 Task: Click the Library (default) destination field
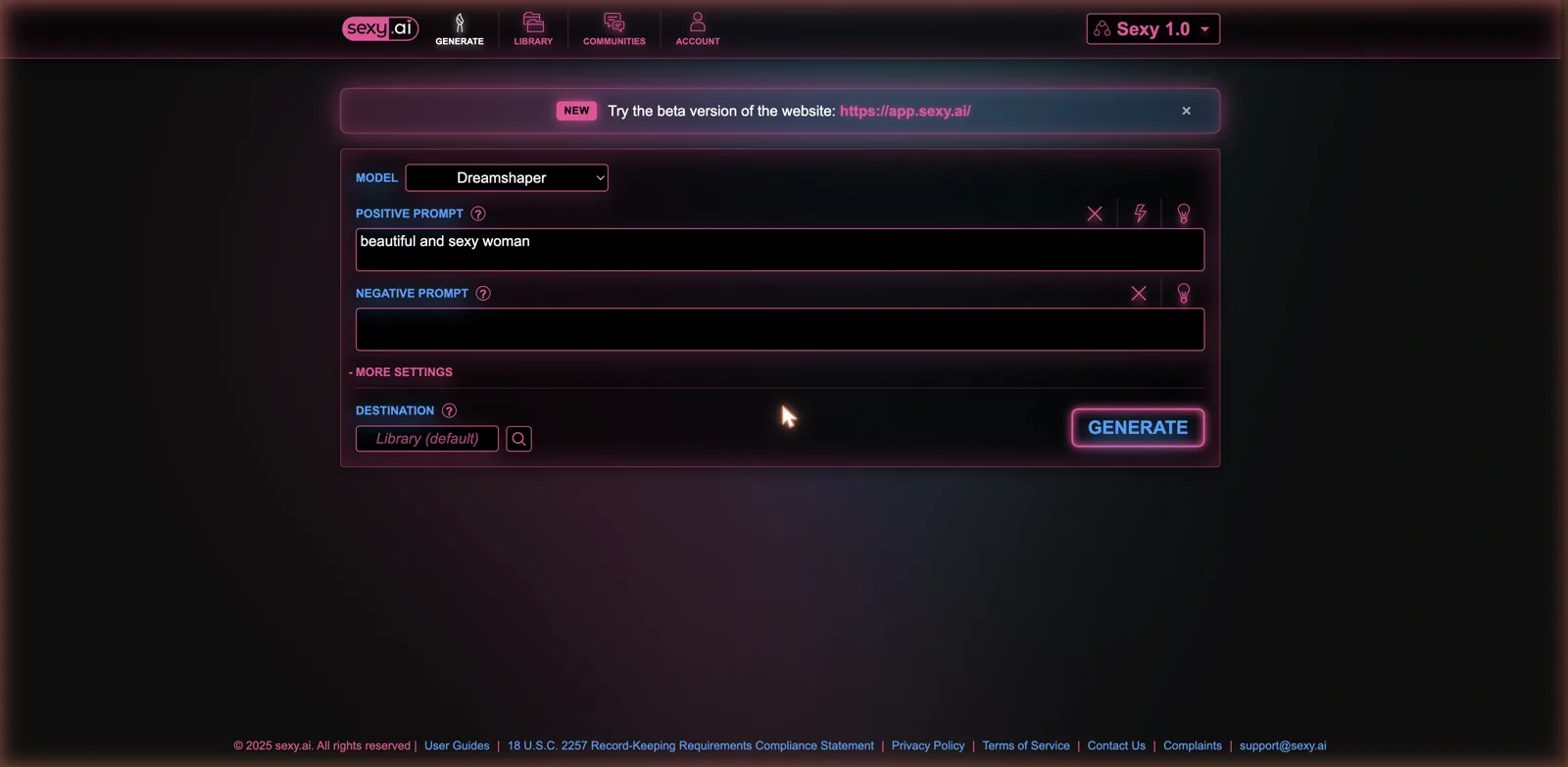pos(427,439)
